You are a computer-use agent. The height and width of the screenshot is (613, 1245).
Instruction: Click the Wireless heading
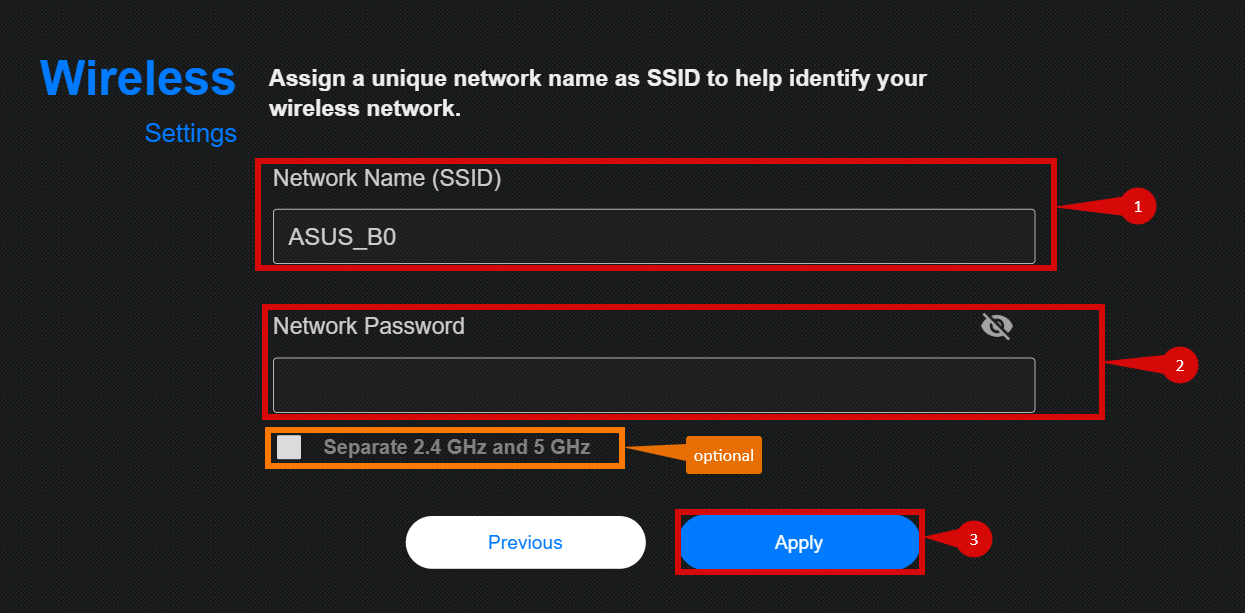pyautogui.click(x=138, y=78)
